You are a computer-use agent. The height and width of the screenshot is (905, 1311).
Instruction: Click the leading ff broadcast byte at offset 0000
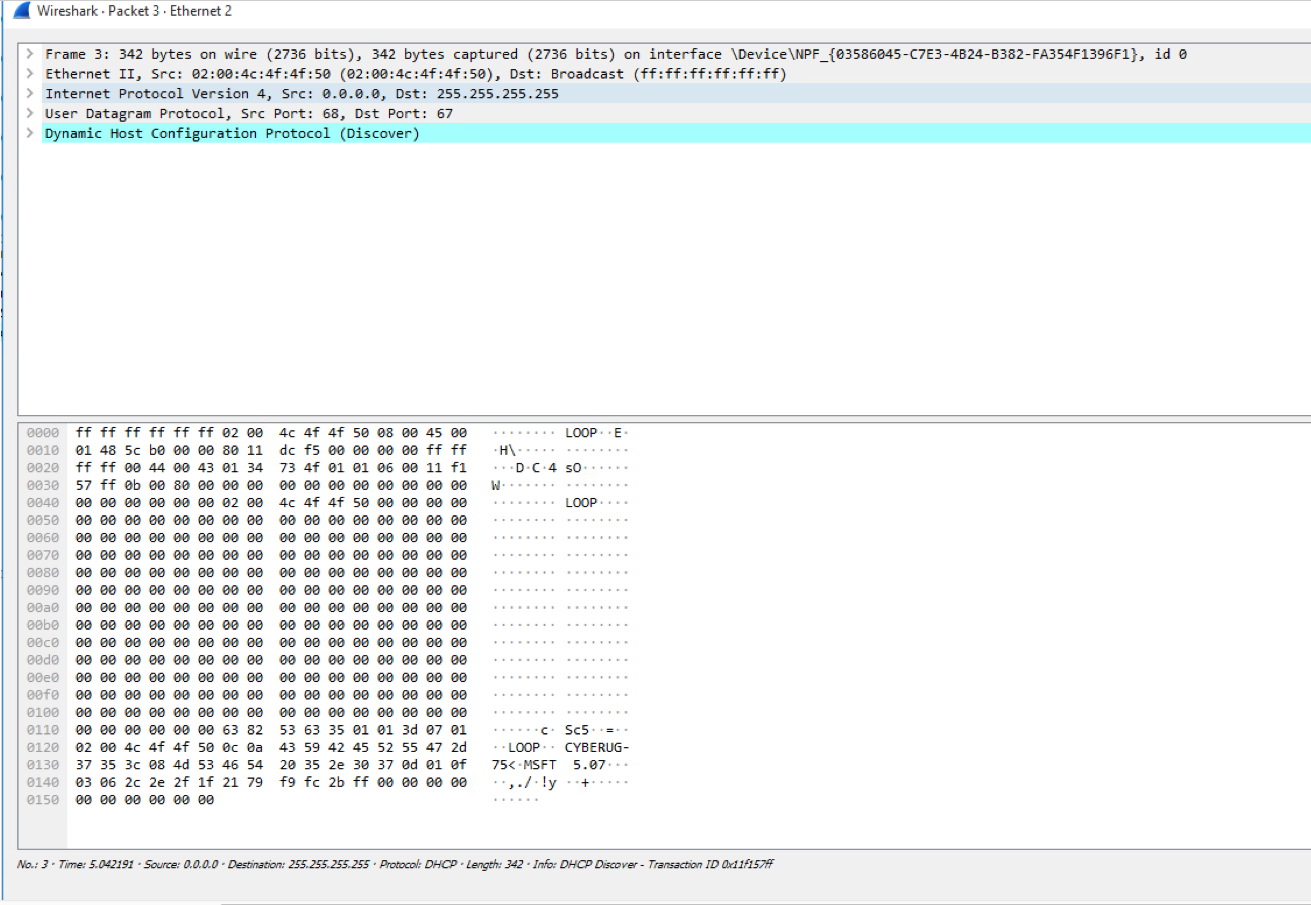pos(84,432)
